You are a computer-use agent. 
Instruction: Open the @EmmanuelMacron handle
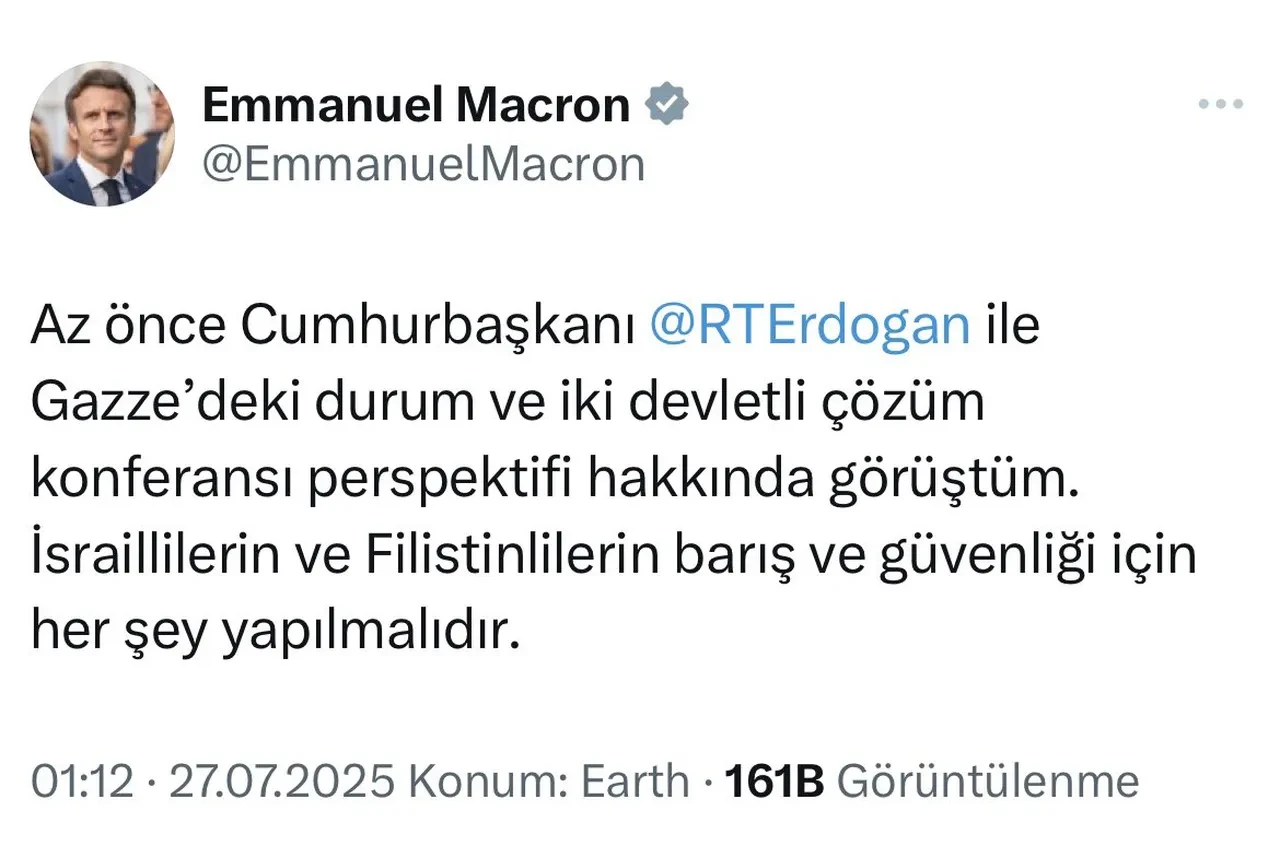(423, 164)
